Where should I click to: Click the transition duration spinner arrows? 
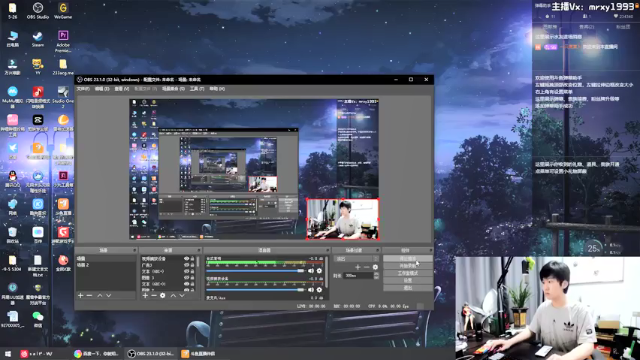376,276
